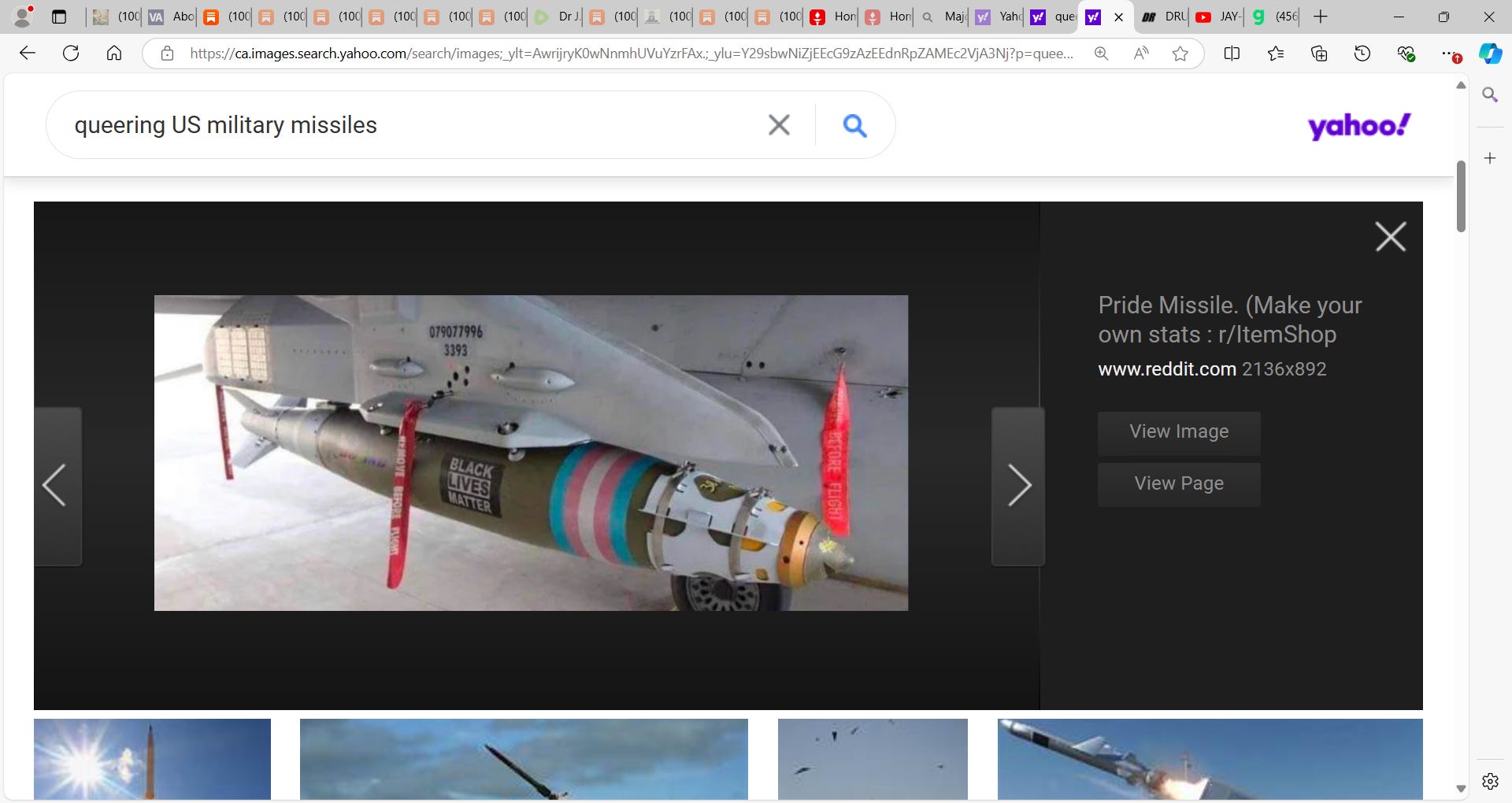Switch to the (456 tab
The image size is (1512, 803).
pos(1273,17)
